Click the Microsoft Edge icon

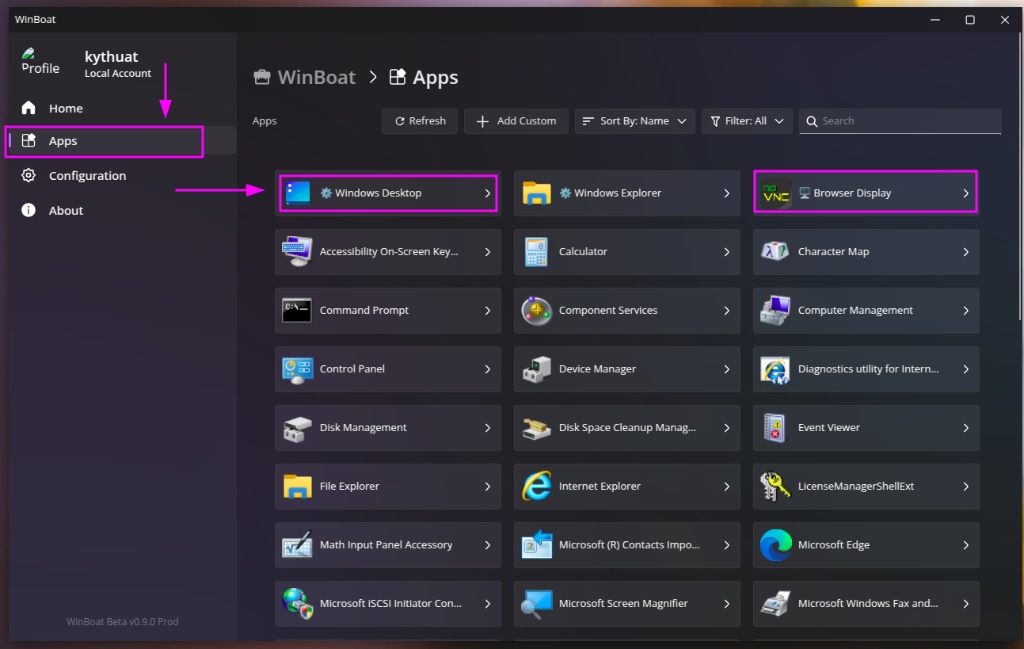coord(775,545)
